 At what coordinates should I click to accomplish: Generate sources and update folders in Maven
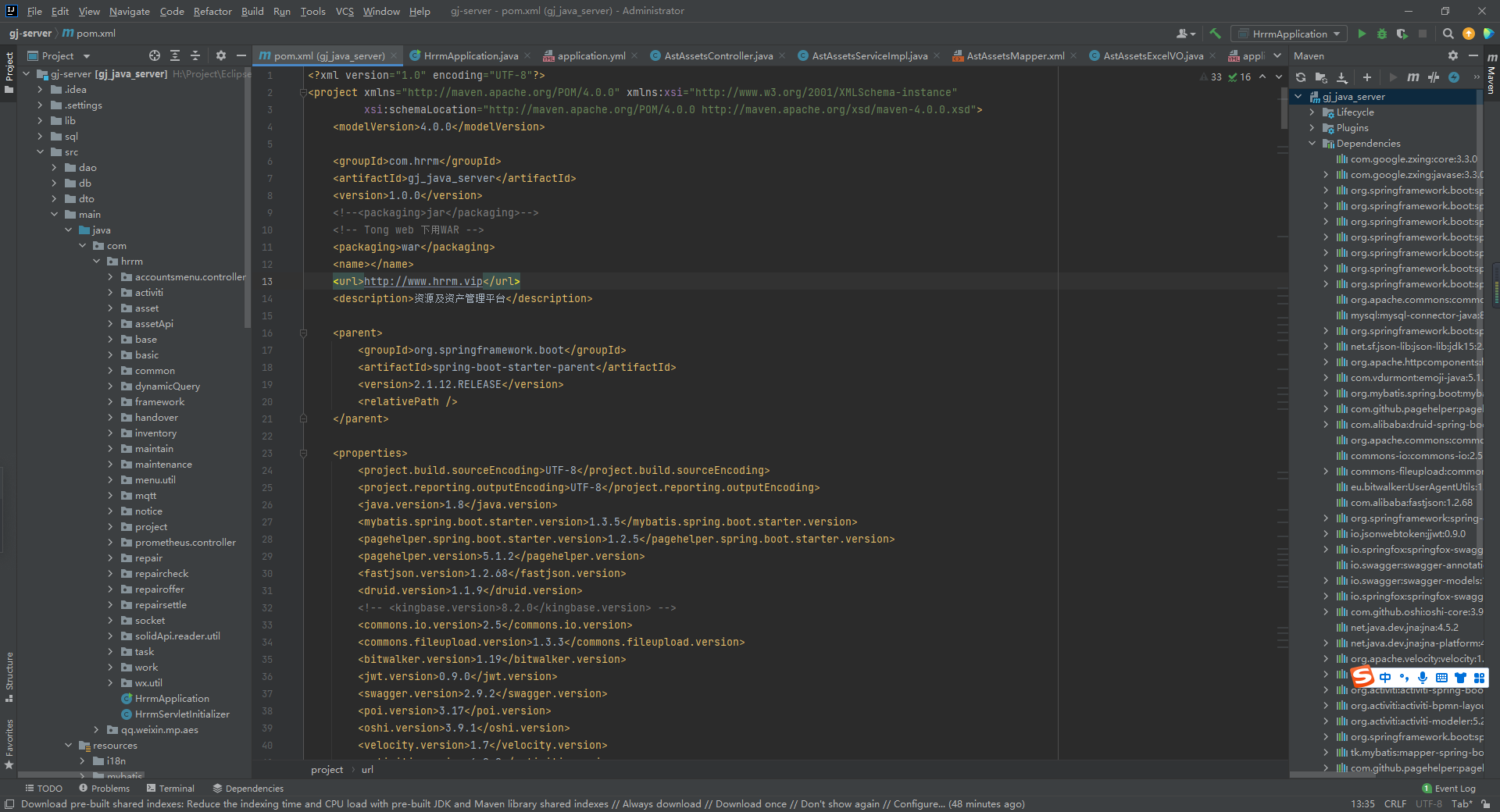[x=1321, y=77]
